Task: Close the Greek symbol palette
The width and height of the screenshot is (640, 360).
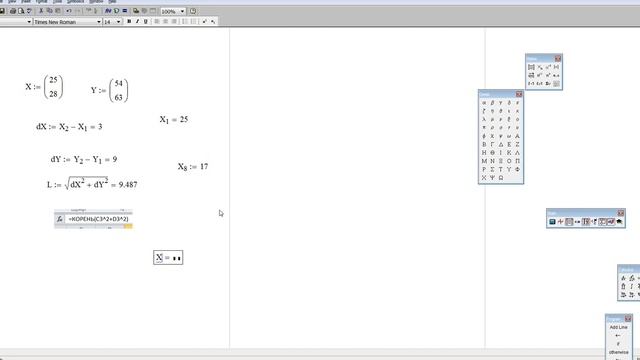Action: (519, 94)
